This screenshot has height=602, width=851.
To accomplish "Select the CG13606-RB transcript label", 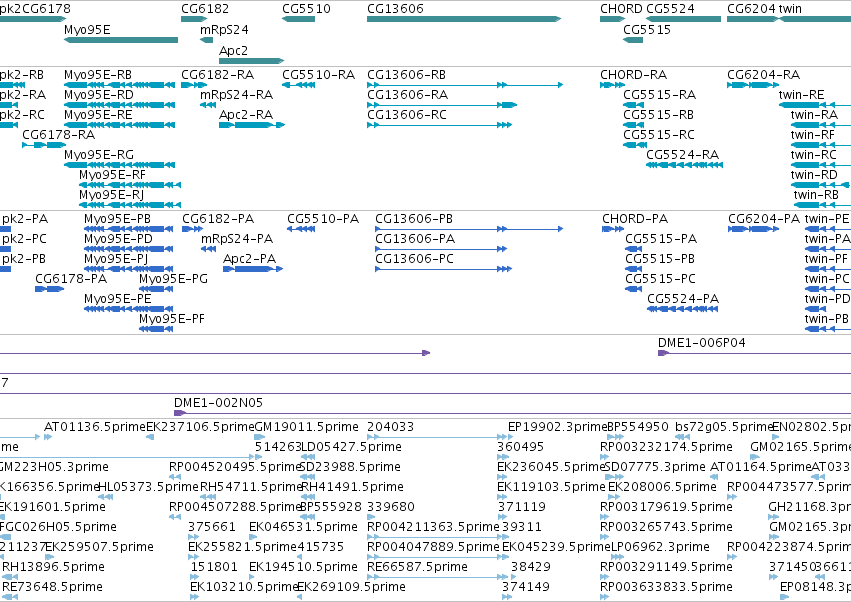I will pyautogui.click(x=407, y=74).
